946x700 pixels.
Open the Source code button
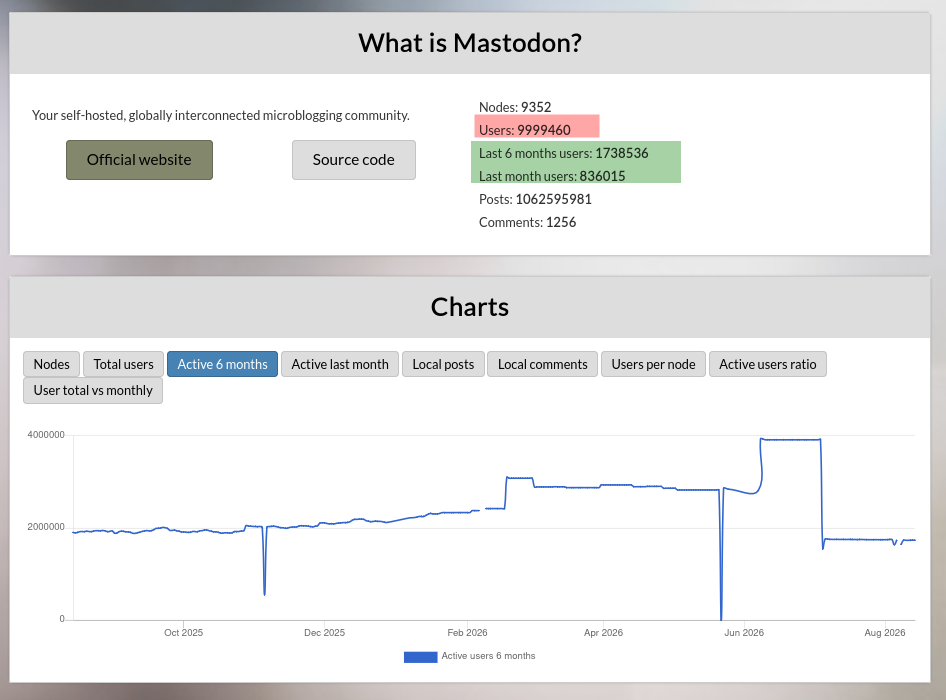pos(354,160)
